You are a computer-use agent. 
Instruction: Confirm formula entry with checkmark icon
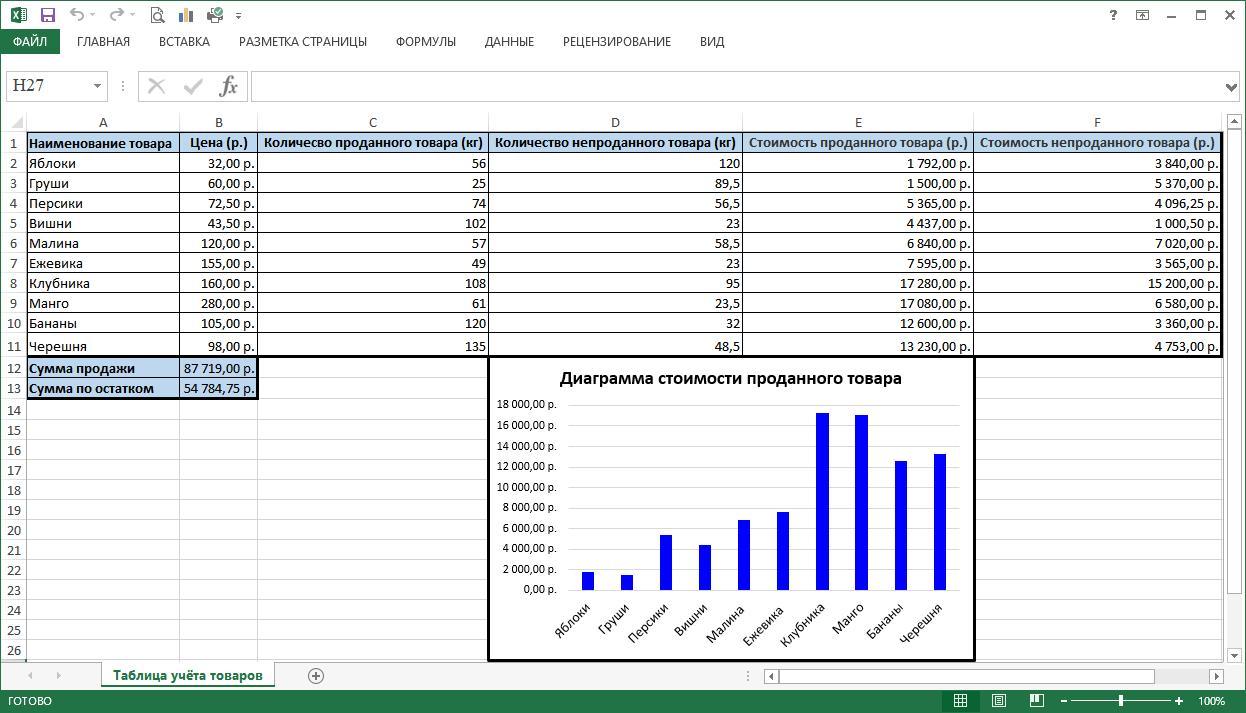tap(193, 86)
